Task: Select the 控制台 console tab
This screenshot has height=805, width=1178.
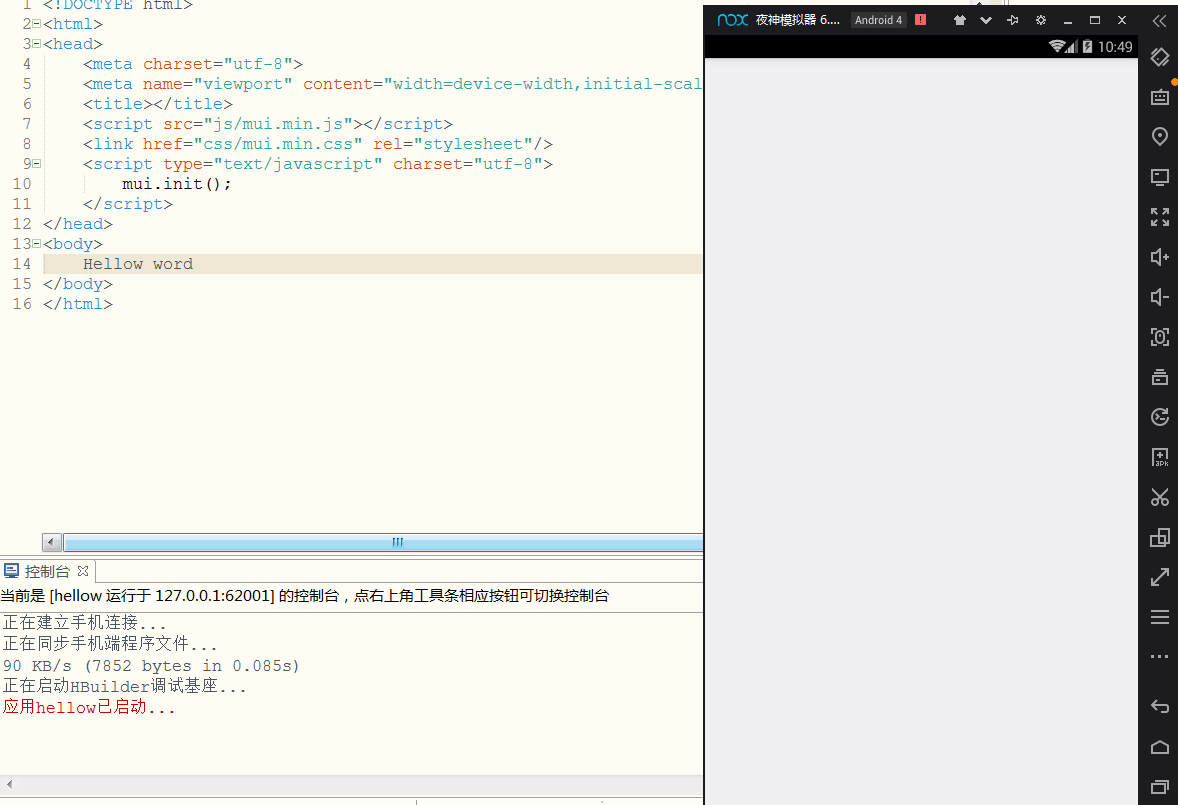Action: pyautogui.click(x=46, y=572)
